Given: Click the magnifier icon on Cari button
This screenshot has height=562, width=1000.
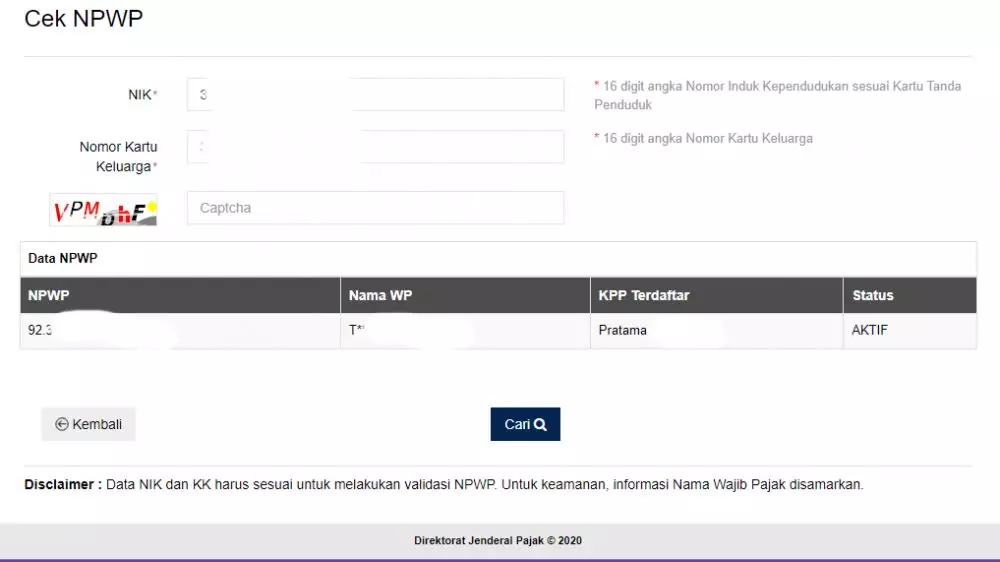Looking at the screenshot, I should coord(541,424).
